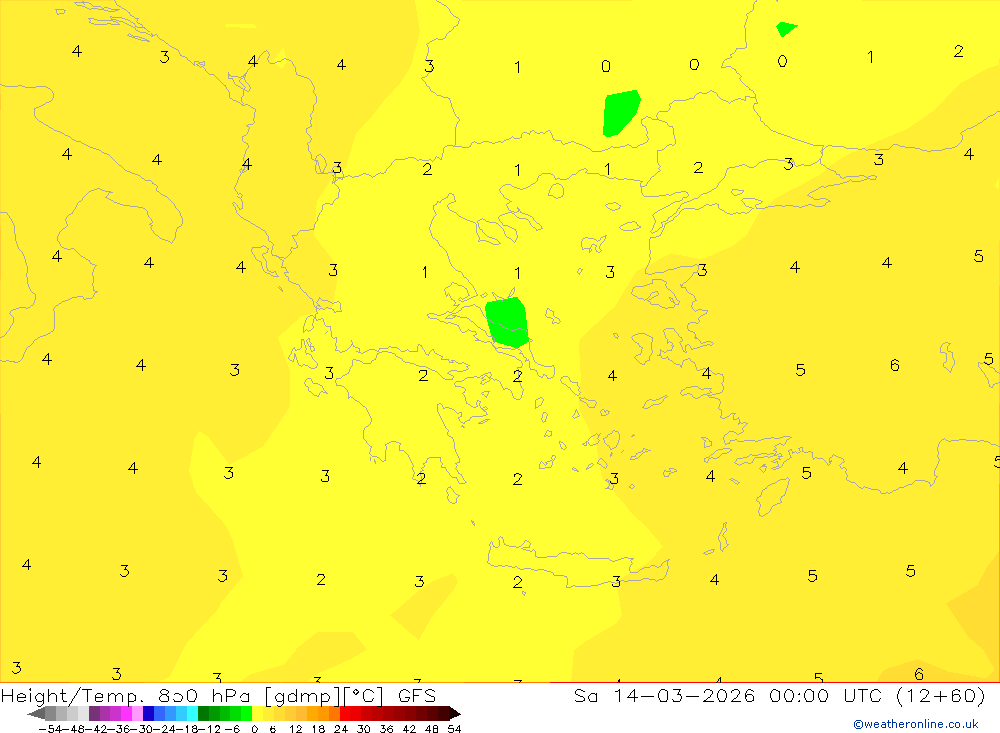
Task: Click the green cold patch over central Greece
Action: (507, 322)
